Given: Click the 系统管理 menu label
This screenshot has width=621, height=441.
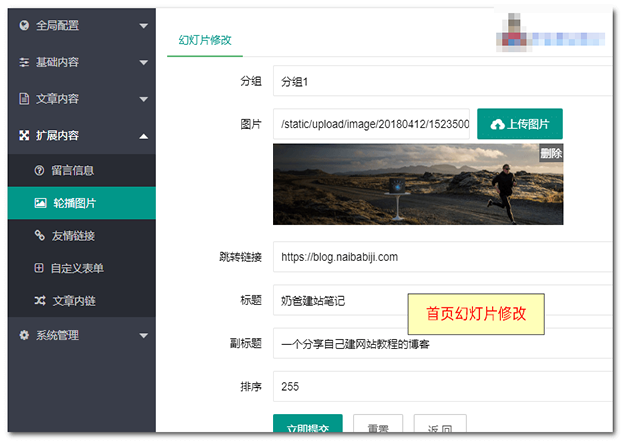Looking at the screenshot, I should [57, 335].
